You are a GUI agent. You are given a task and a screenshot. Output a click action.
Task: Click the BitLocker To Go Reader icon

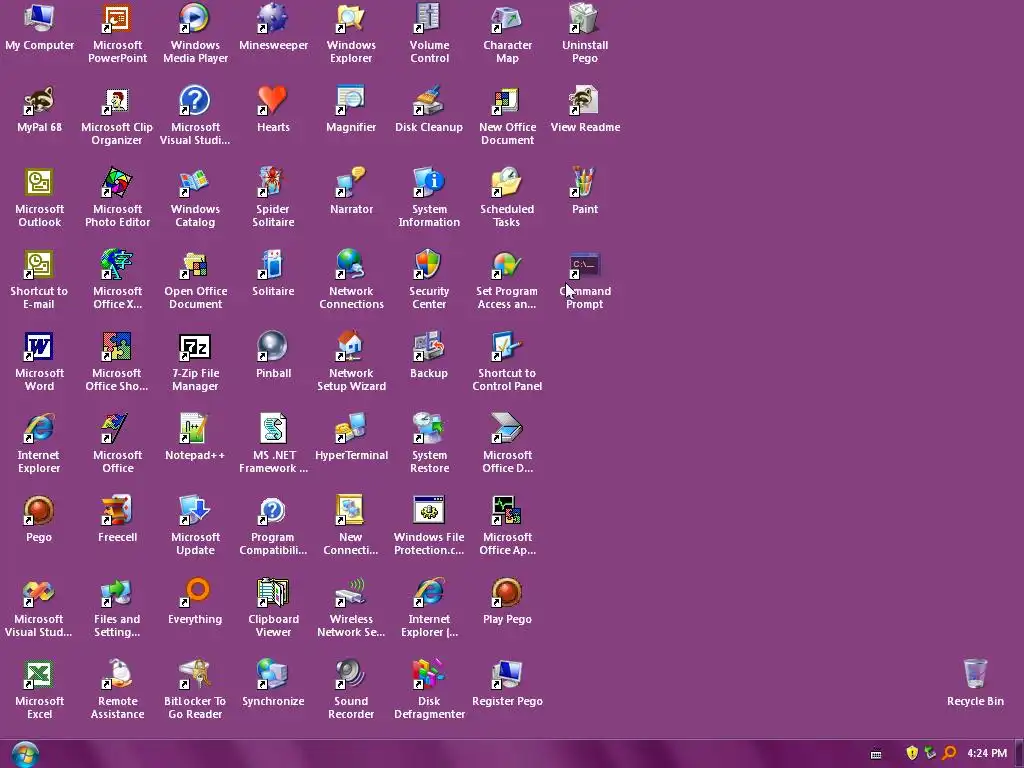click(195, 675)
